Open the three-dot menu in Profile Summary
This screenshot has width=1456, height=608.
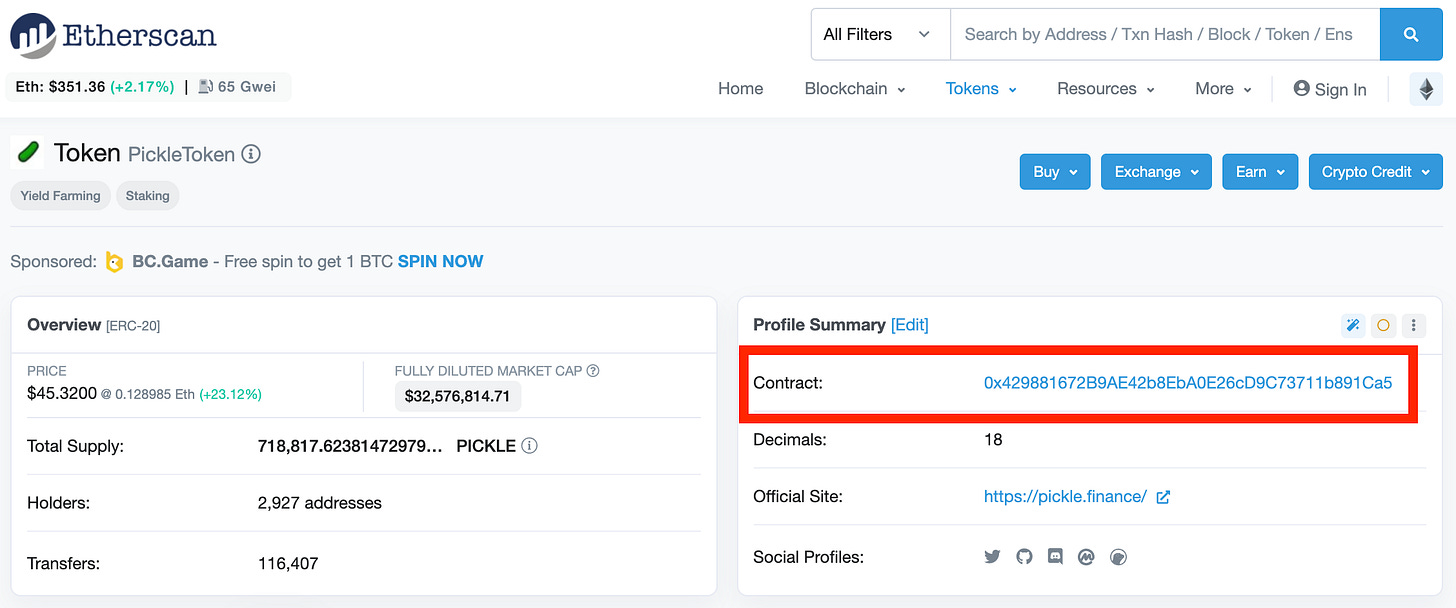tap(1413, 325)
